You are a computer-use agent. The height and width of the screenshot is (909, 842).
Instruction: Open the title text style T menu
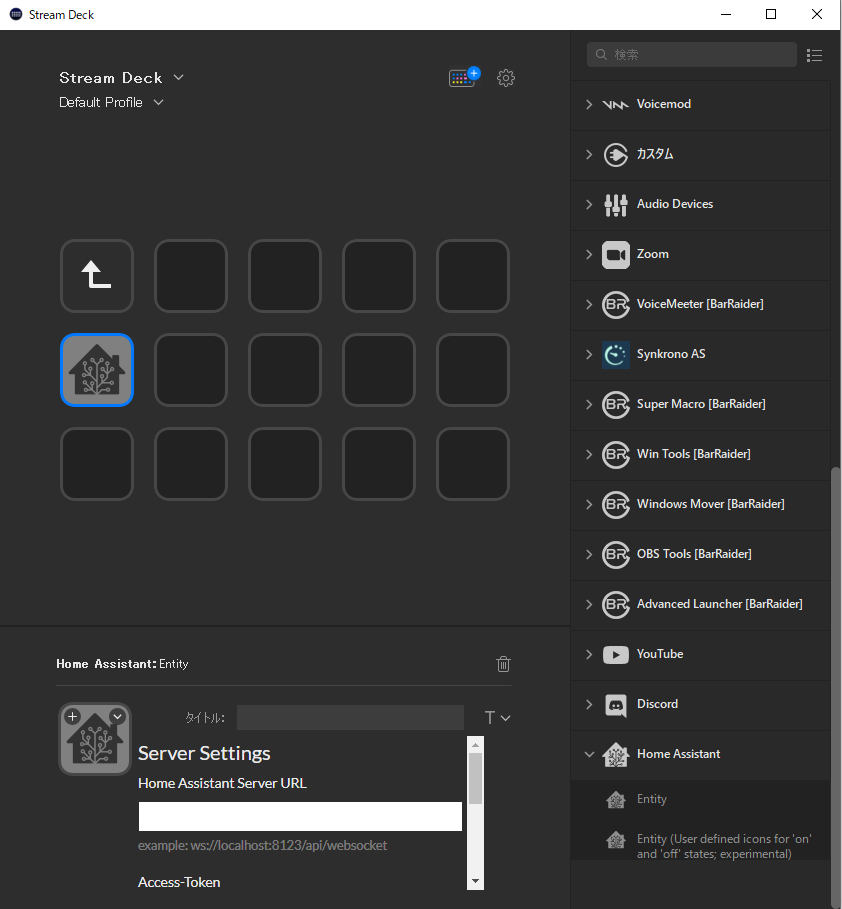pos(497,718)
